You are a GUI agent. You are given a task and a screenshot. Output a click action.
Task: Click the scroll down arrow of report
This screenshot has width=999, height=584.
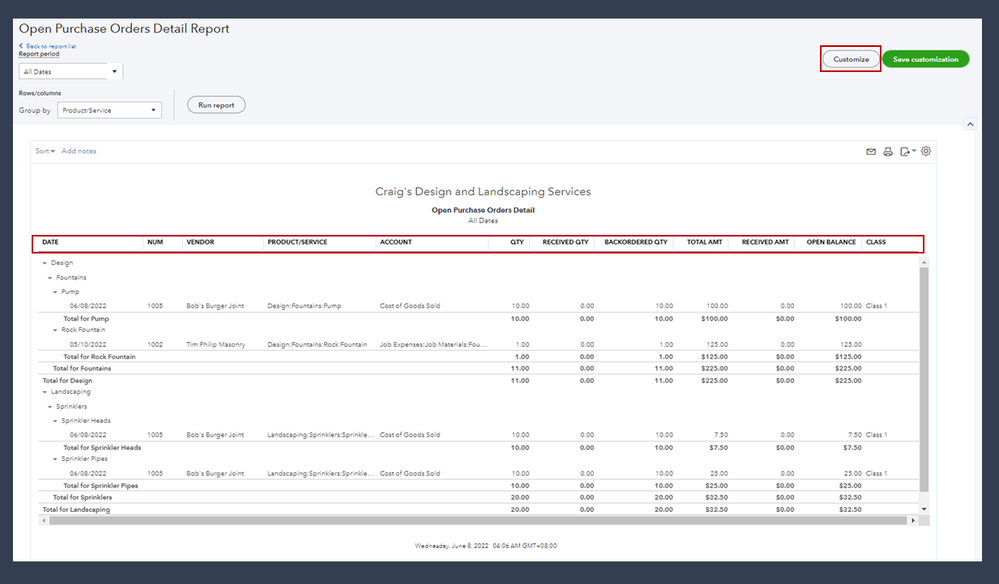pyautogui.click(x=924, y=509)
